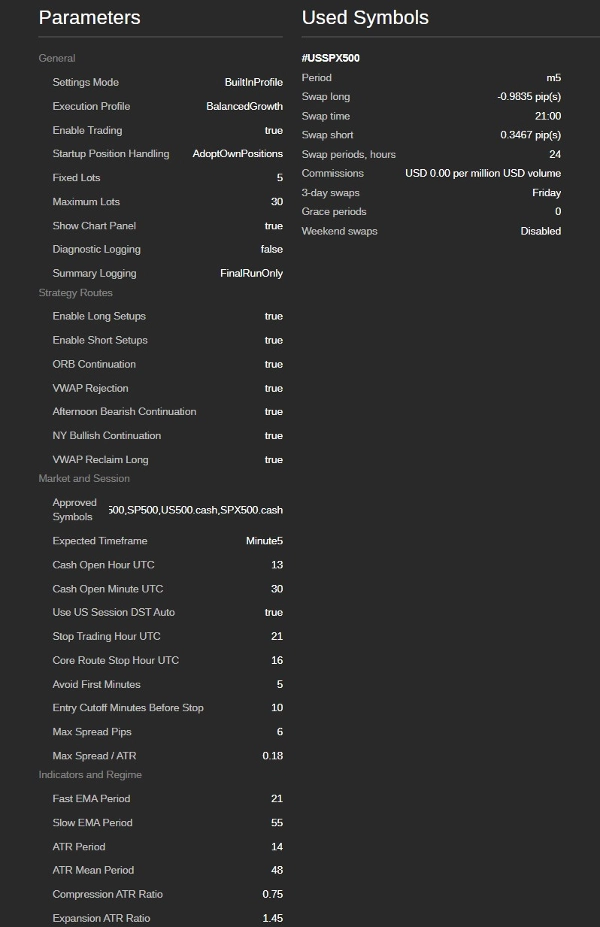Click the Expected Timeframe Minute5 value
Screen dimensions: 600x927
264,541
